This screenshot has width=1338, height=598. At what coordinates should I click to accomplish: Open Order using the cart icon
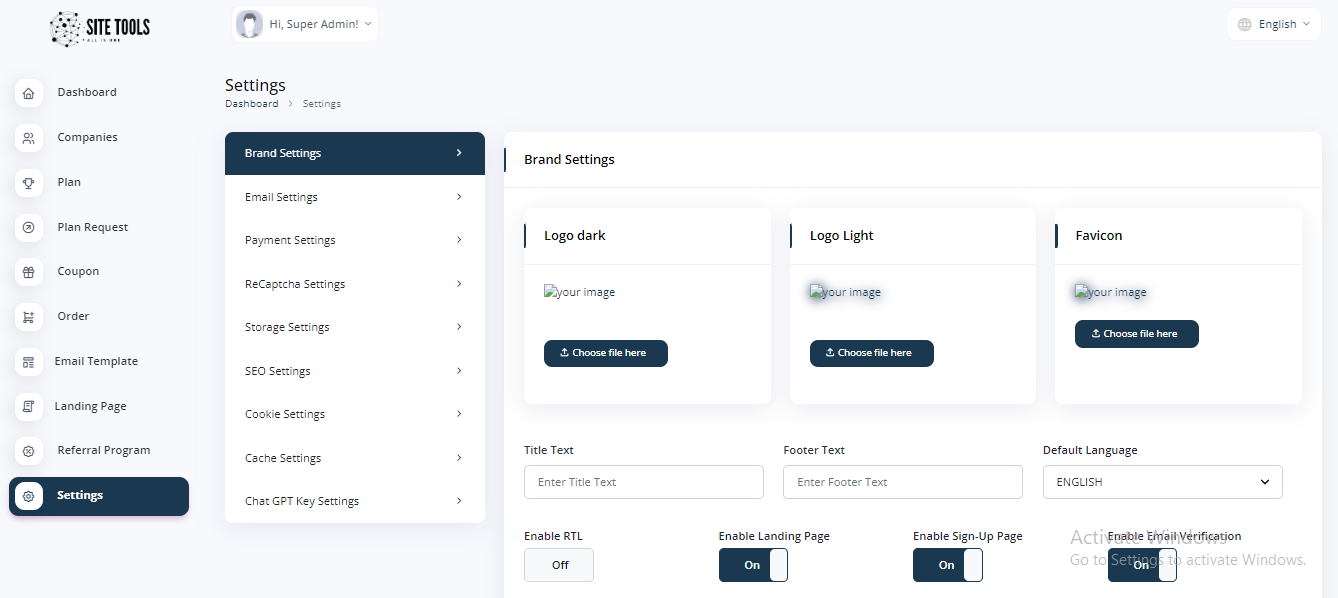[x=29, y=317]
